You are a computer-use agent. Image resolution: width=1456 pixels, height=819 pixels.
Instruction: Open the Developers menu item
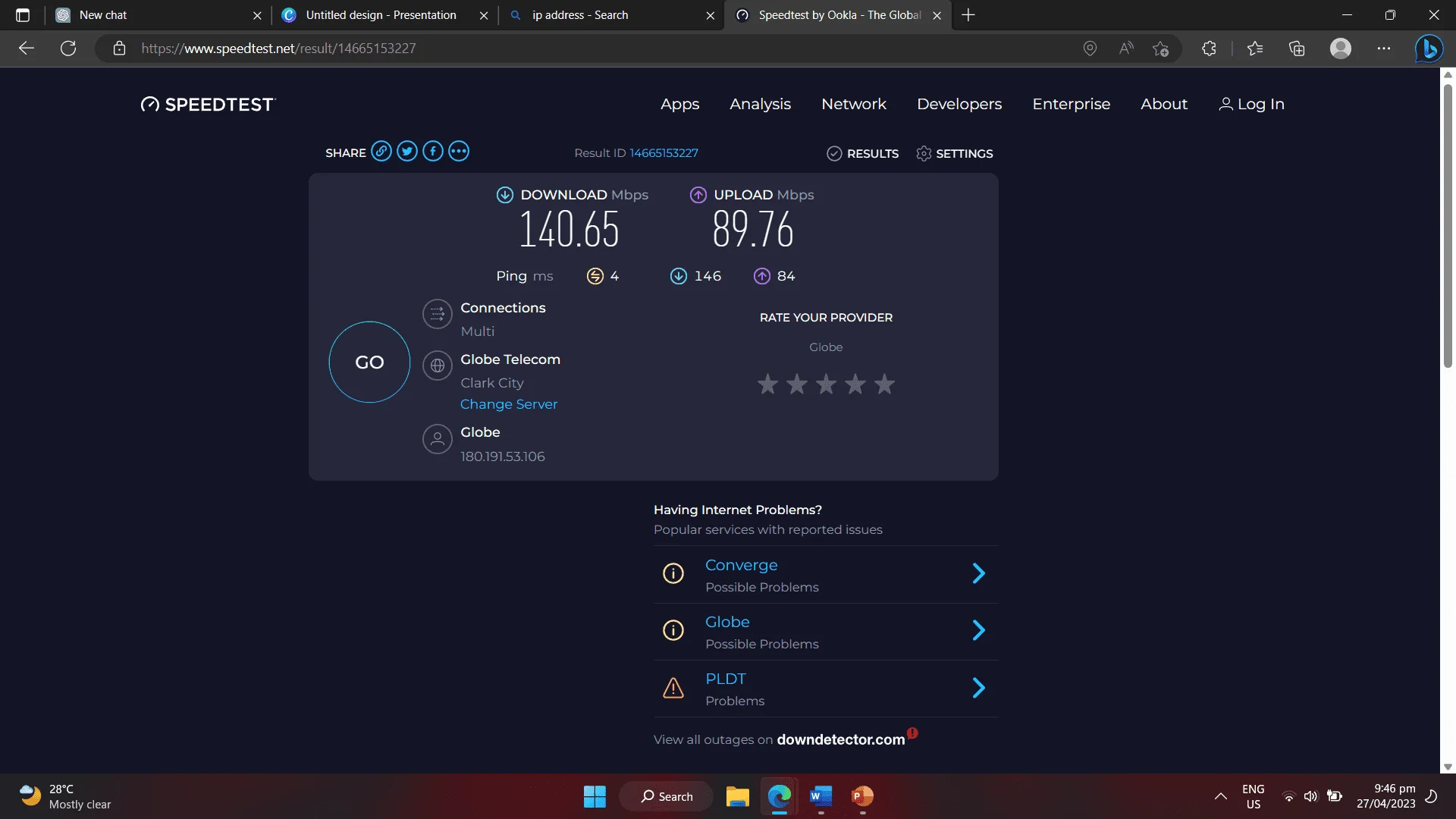coord(959,105)
